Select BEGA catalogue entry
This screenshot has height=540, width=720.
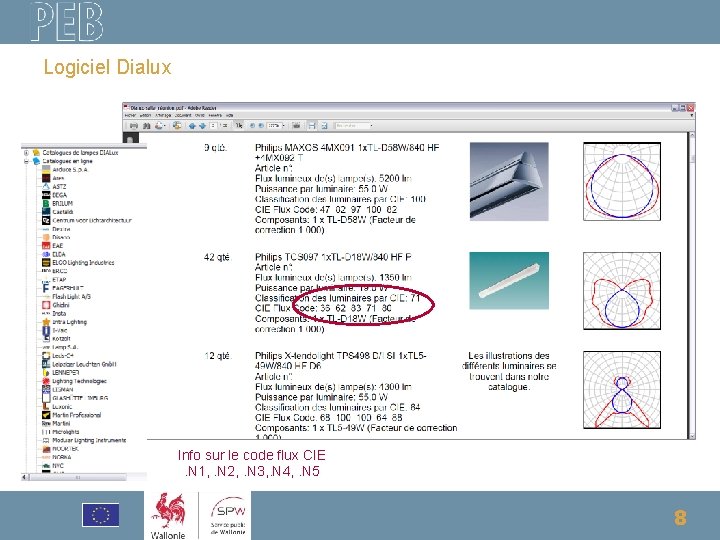[60, 195]
